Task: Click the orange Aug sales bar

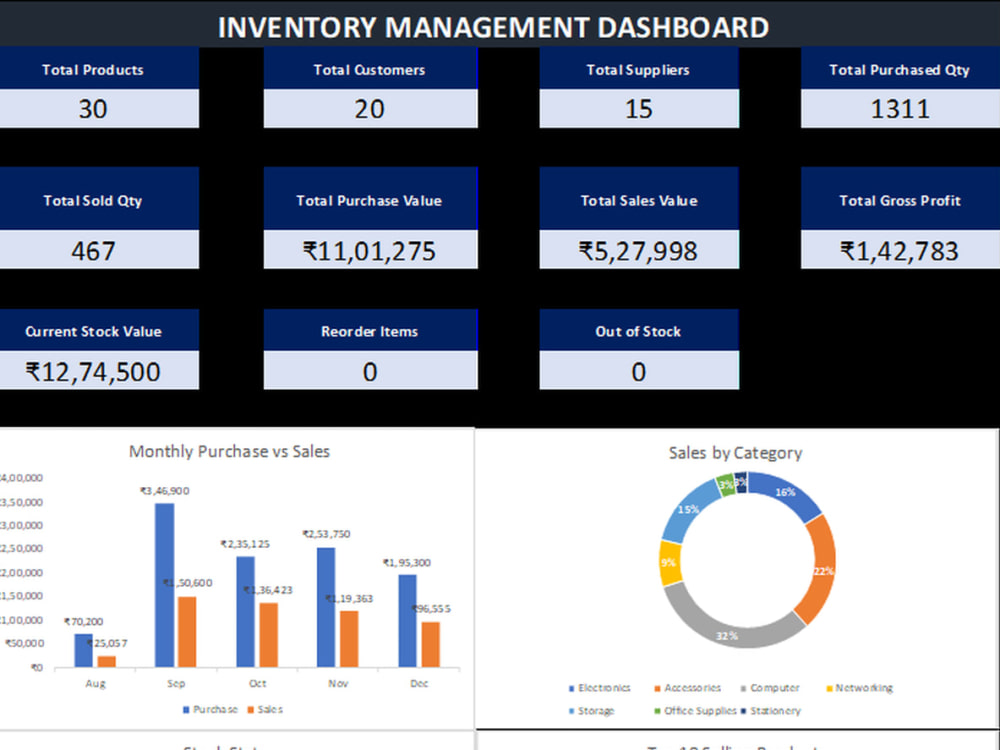Action: (107, 661)
